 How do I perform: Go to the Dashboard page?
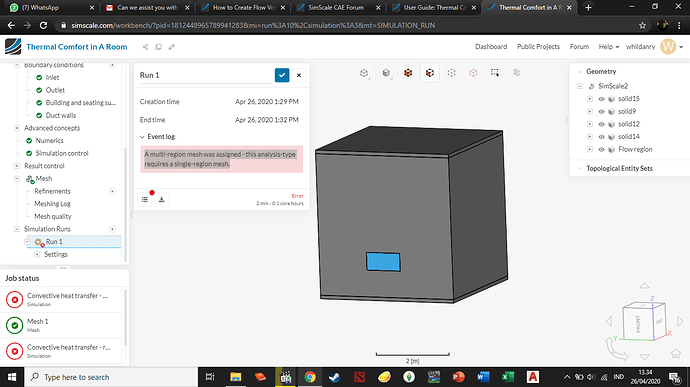point(491,47)
